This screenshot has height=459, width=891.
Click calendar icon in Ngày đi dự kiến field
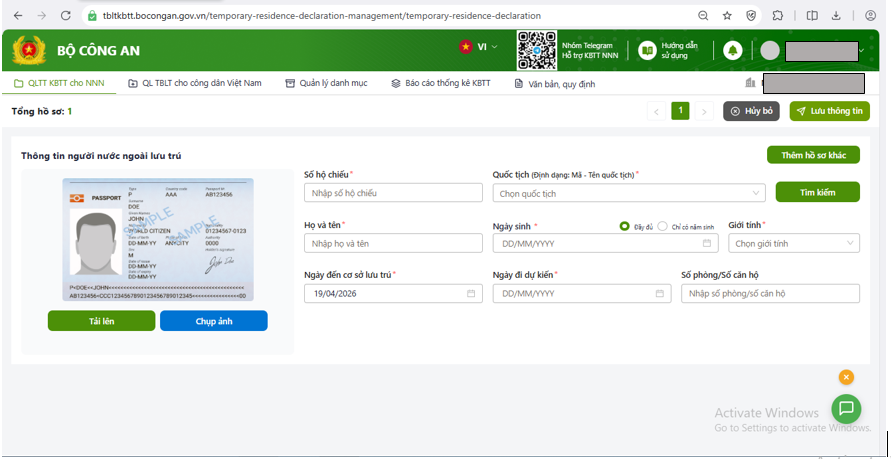tap(660, 294)
